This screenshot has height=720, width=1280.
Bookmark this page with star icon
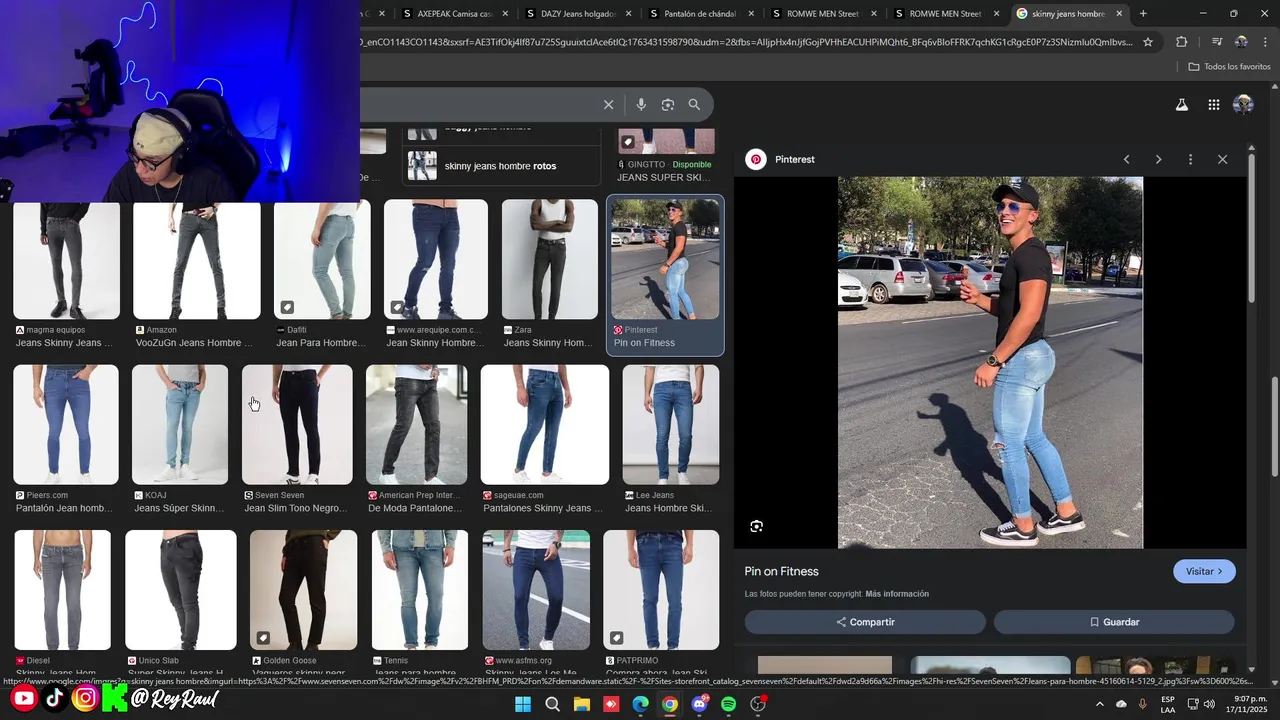[1148, 42]
